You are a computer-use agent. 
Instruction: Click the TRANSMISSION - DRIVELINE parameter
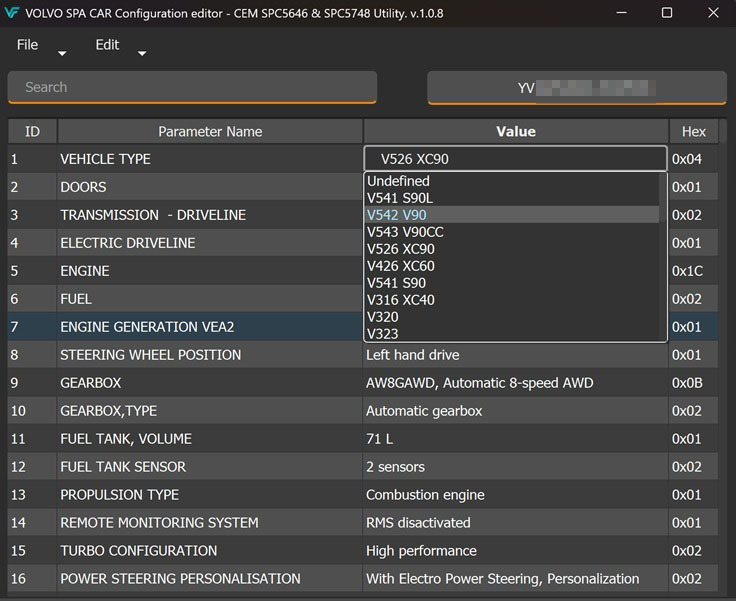coord(209,215)
